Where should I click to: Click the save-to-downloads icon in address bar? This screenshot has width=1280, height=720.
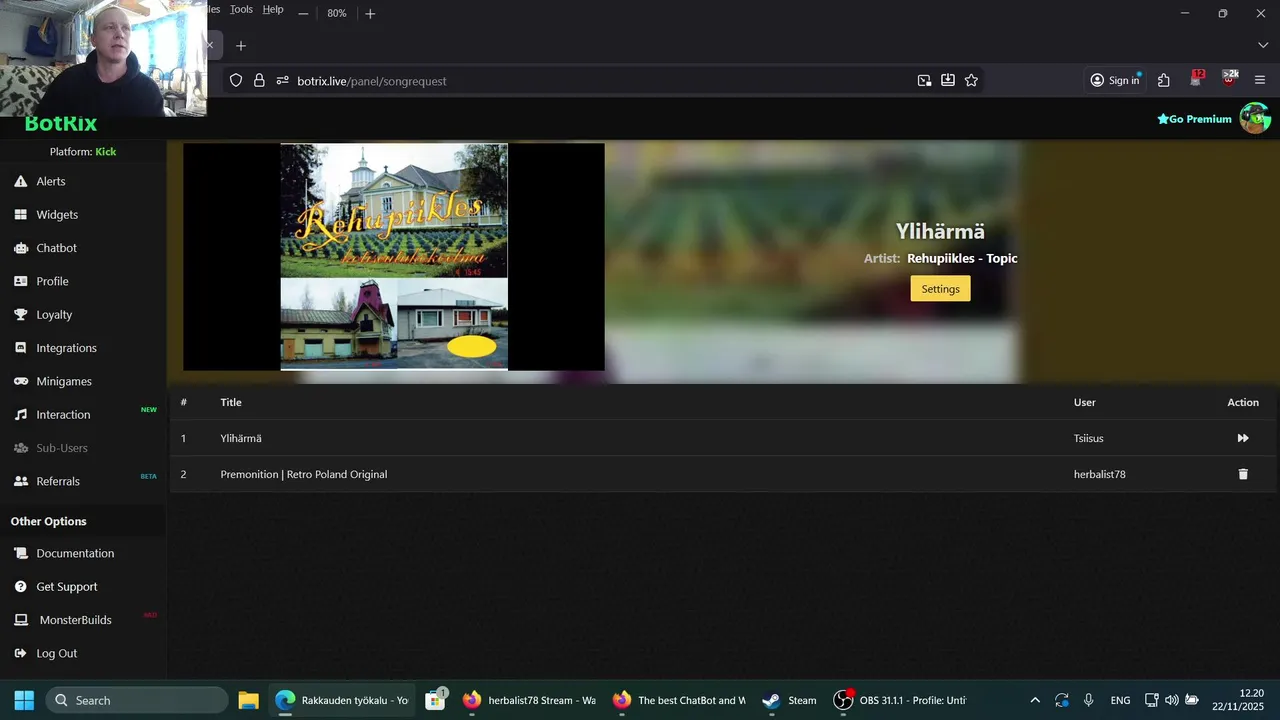pyautogui.click(x=948, y=80)
